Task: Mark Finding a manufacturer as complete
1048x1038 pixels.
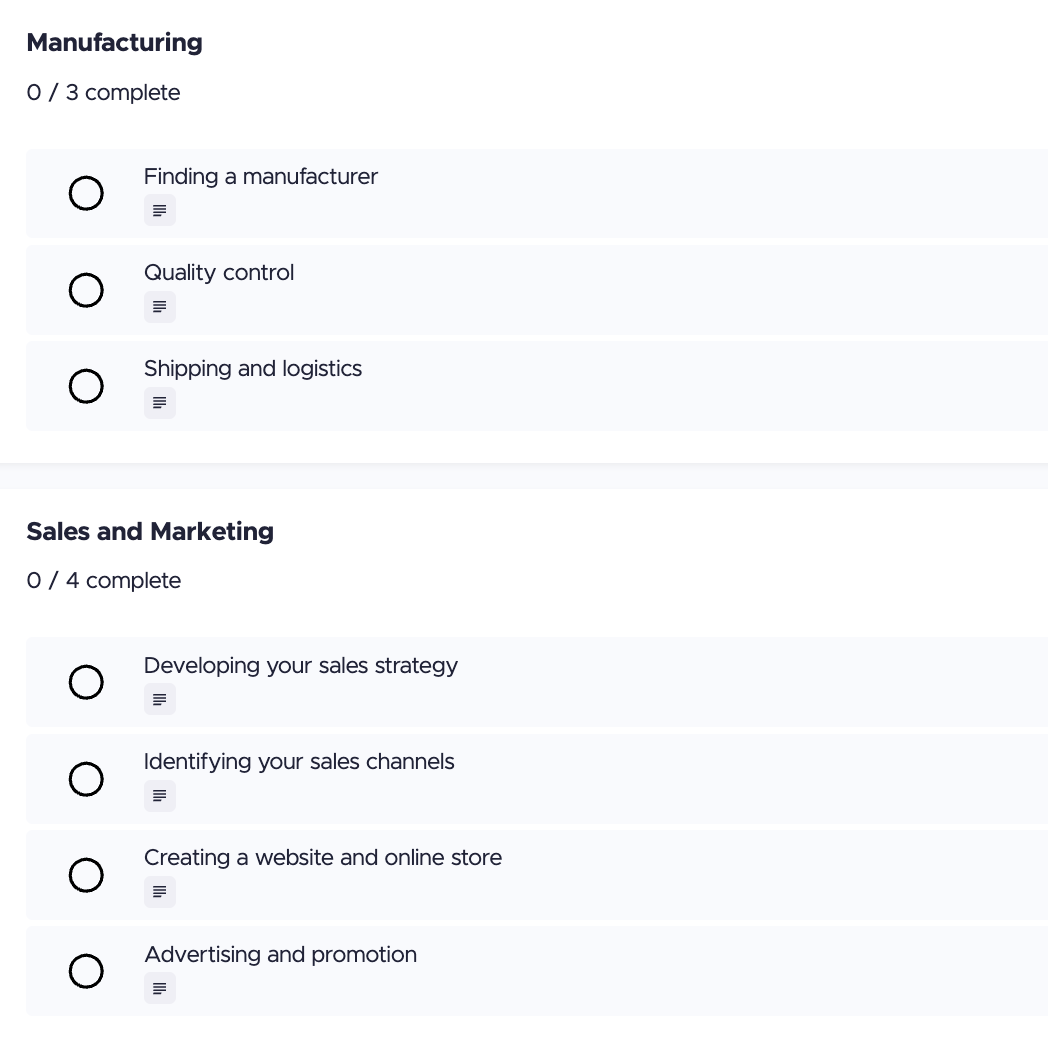Action: (86, 194)
